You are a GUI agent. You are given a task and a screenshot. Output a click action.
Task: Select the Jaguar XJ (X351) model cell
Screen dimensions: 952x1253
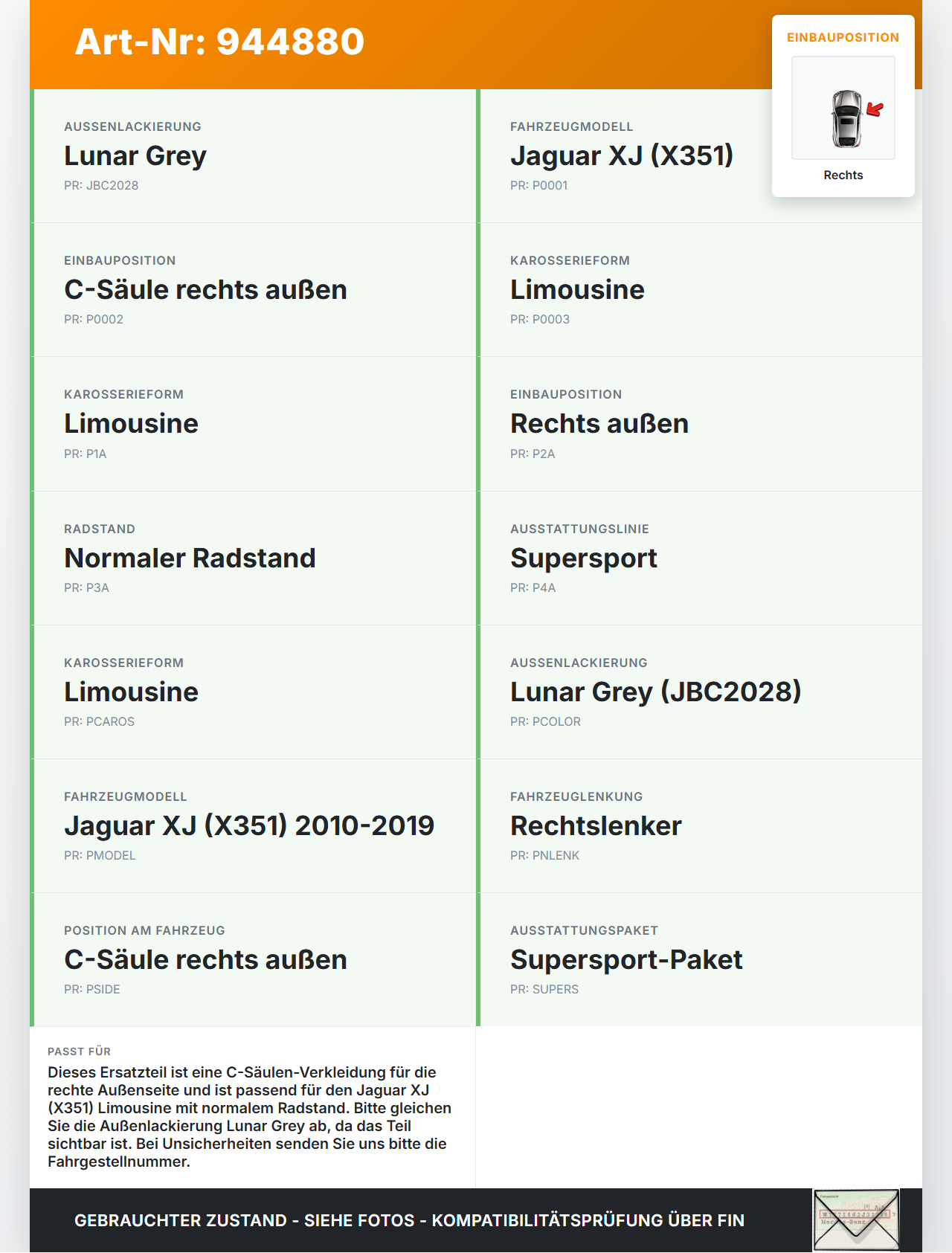click(699, 156)
